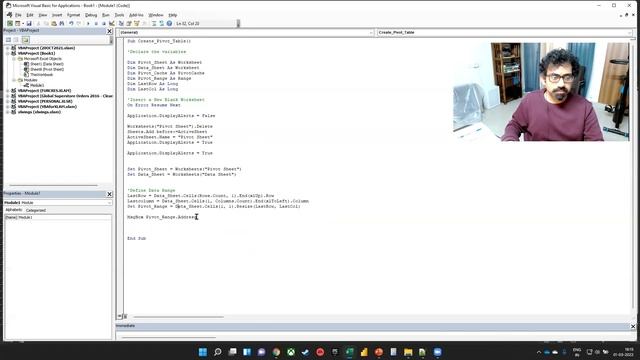
Task: Open the File menu
Action: coord(18,15)
